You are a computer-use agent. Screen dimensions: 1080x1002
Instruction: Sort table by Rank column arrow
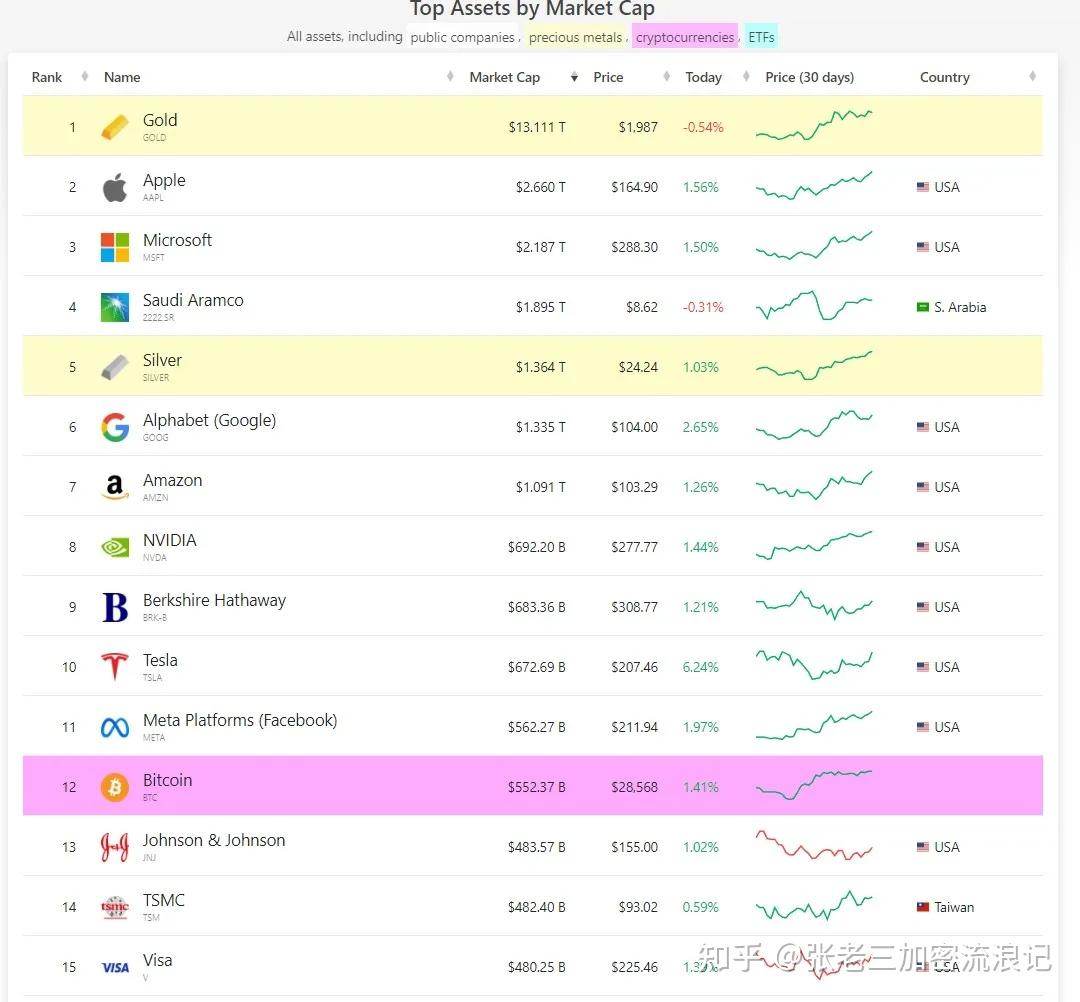tap(84, 77)
